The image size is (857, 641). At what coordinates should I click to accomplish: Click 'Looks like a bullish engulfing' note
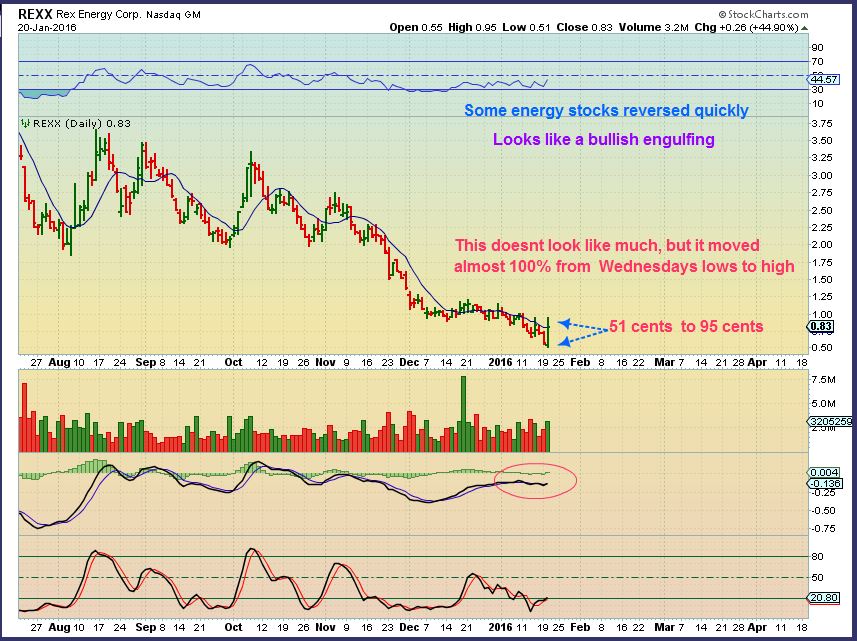[603, 139]
